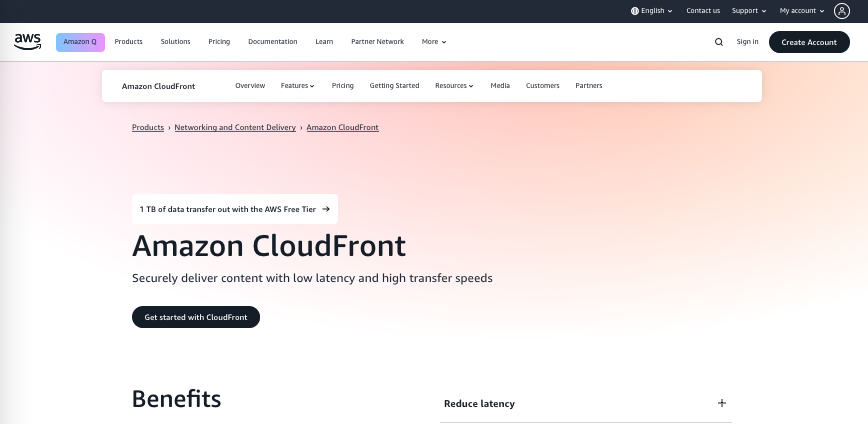Open the Features dropdown in CloudFront nav
Screen dimensions: 868x424
click(x=298, y=86)
